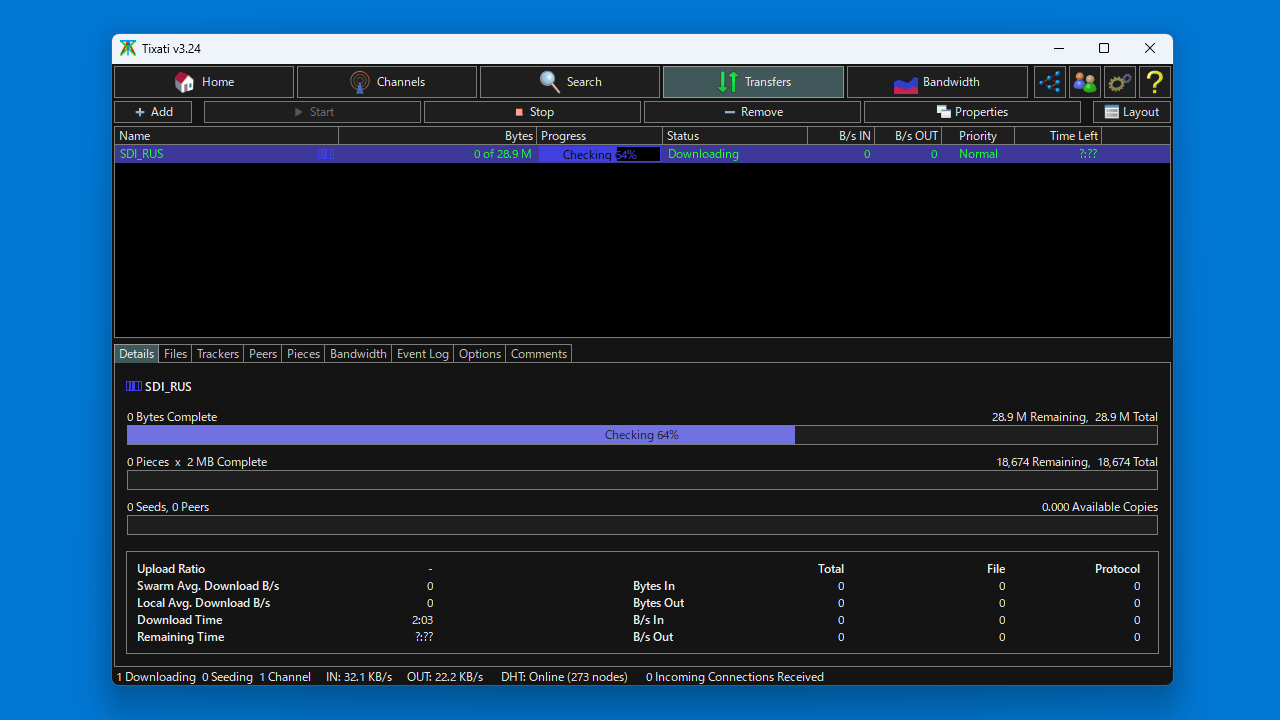
Task: Open the yellow question mark help
Action: (x=1155, y=82)
